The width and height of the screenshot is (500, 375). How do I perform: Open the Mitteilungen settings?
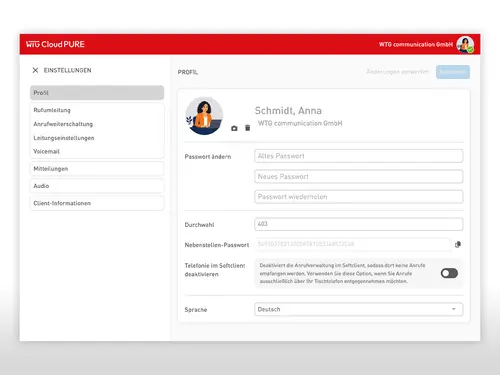pos(97,169)
